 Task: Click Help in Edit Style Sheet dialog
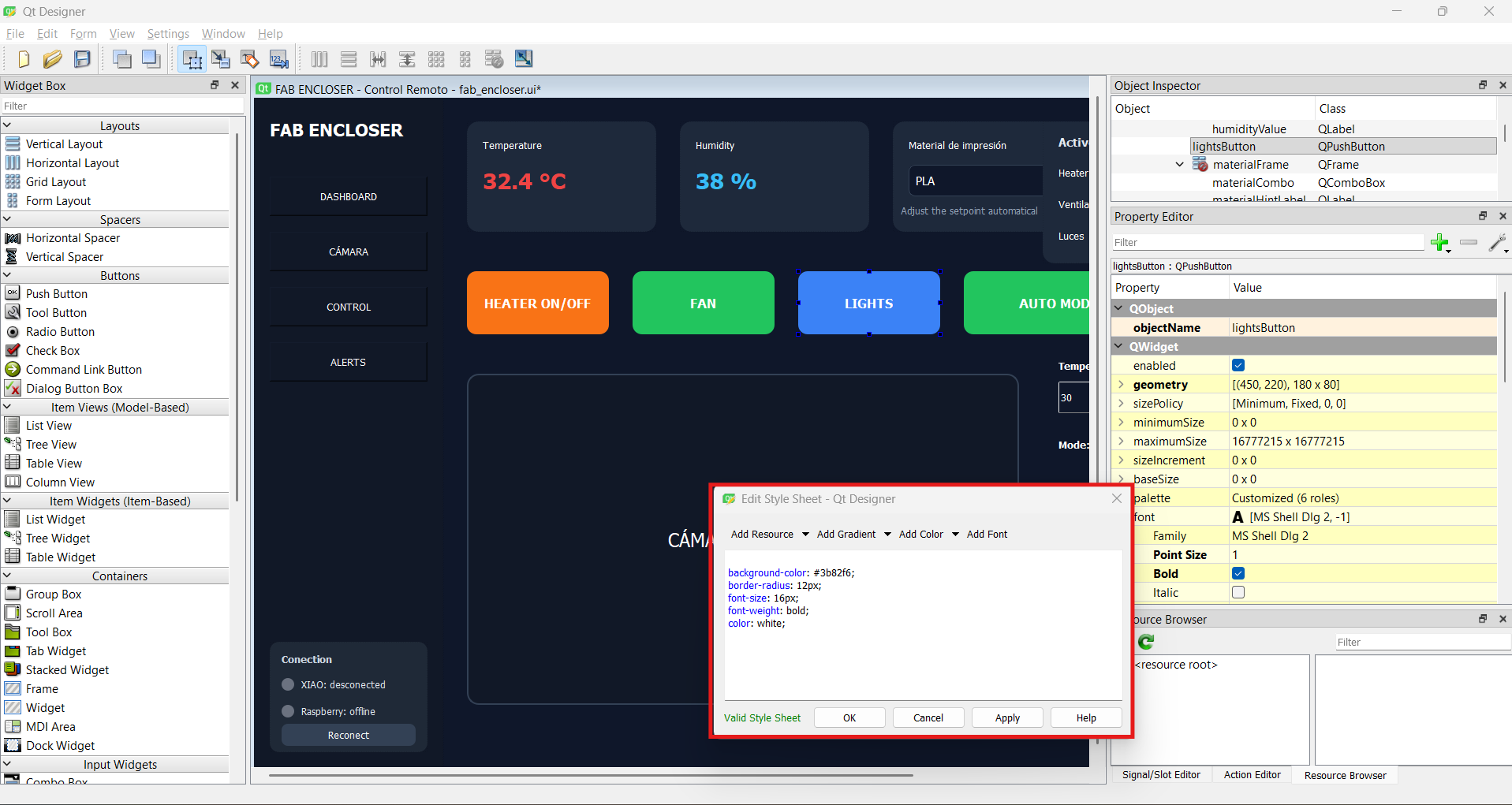(x=1086, y=717)
